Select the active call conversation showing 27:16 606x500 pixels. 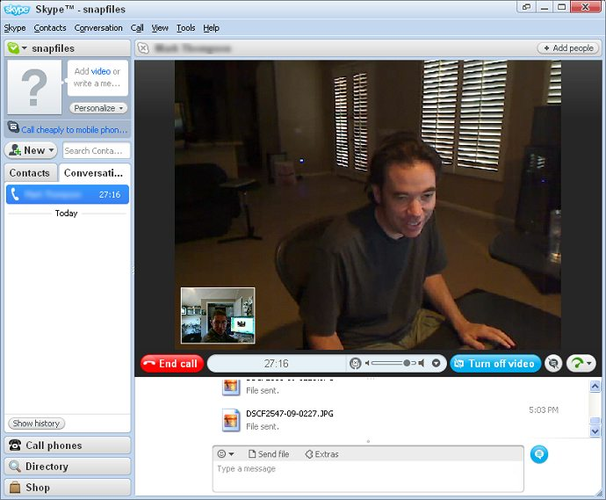click(x=67, y=194)
